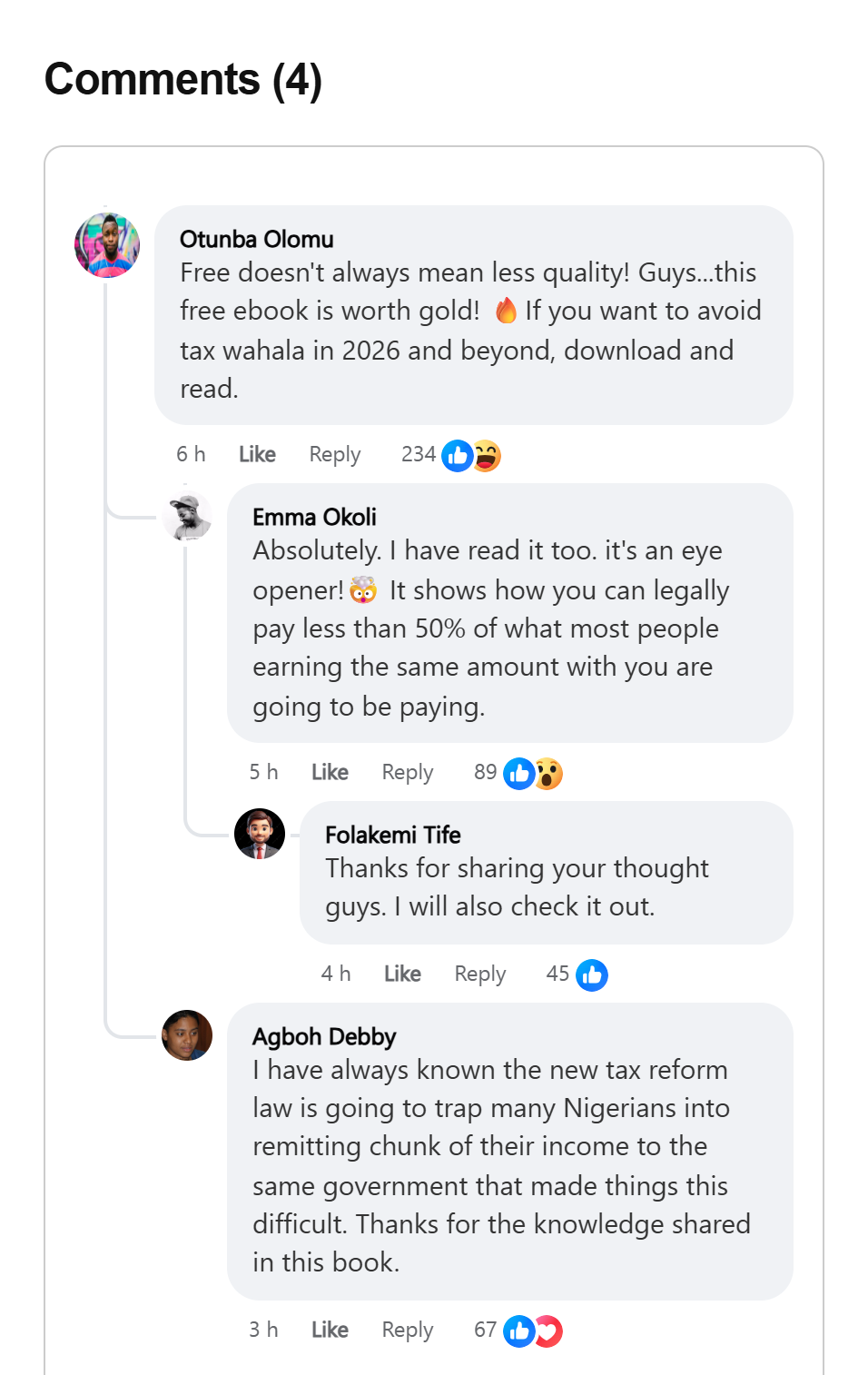The image size is (868, 1375).
Task: Click laughing emoji reaction on Otunba's comment
Action: tap(488, 456)
